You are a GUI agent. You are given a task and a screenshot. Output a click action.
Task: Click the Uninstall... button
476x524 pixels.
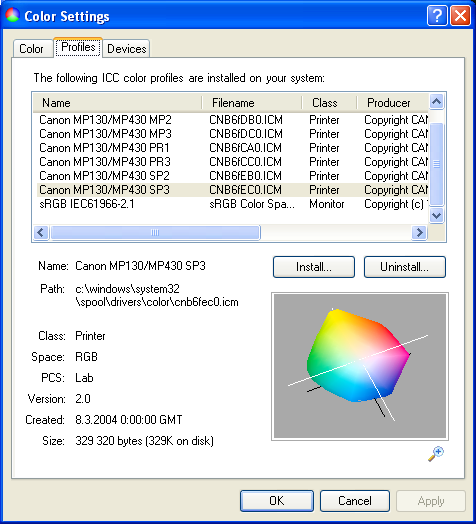404,267
